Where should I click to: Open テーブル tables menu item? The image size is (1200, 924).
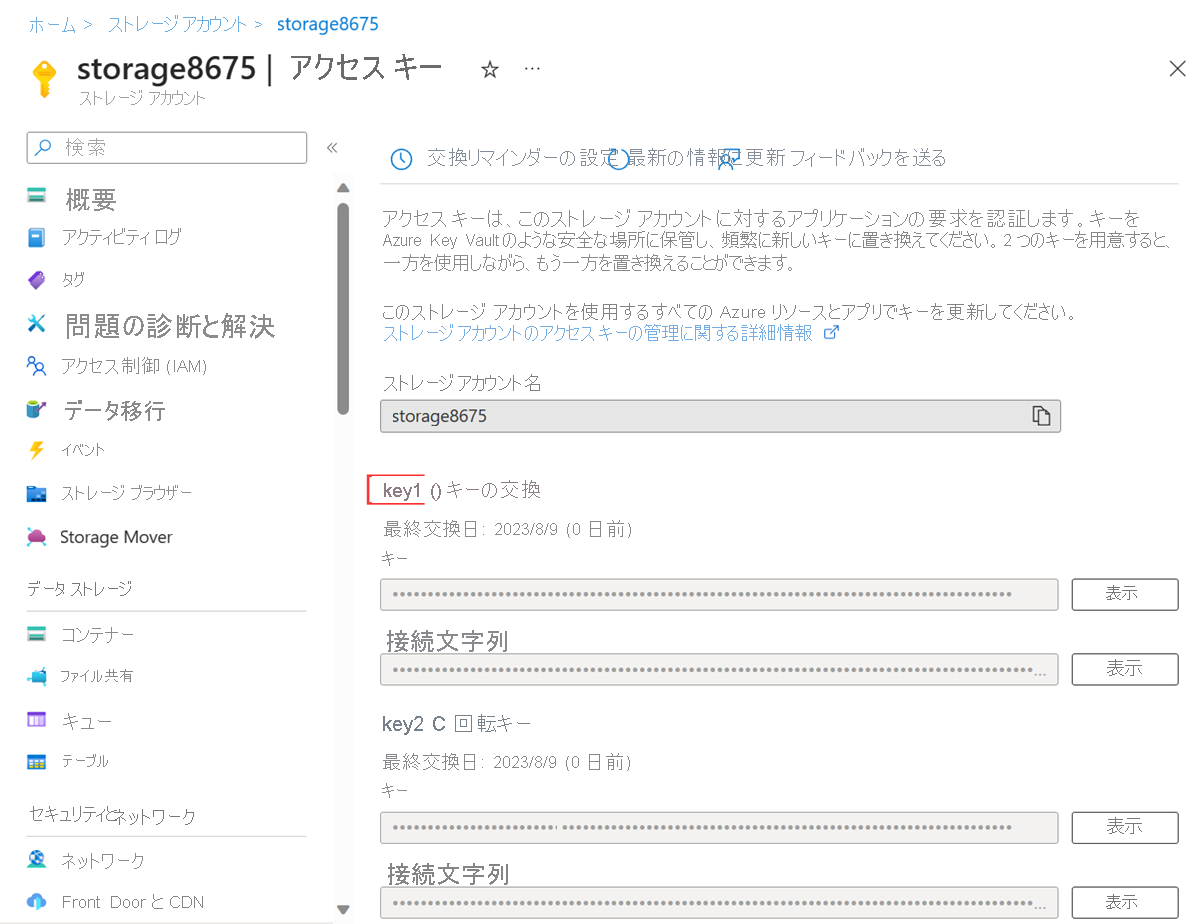(x=85, y=761)
